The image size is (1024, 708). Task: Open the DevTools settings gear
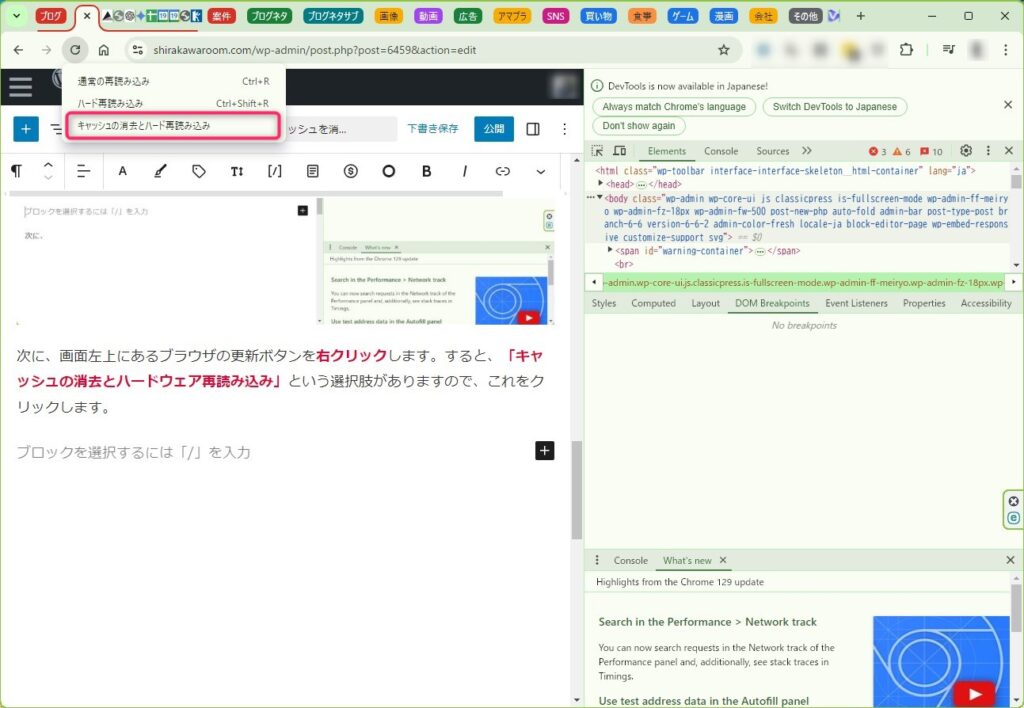(x=966, y=151)
